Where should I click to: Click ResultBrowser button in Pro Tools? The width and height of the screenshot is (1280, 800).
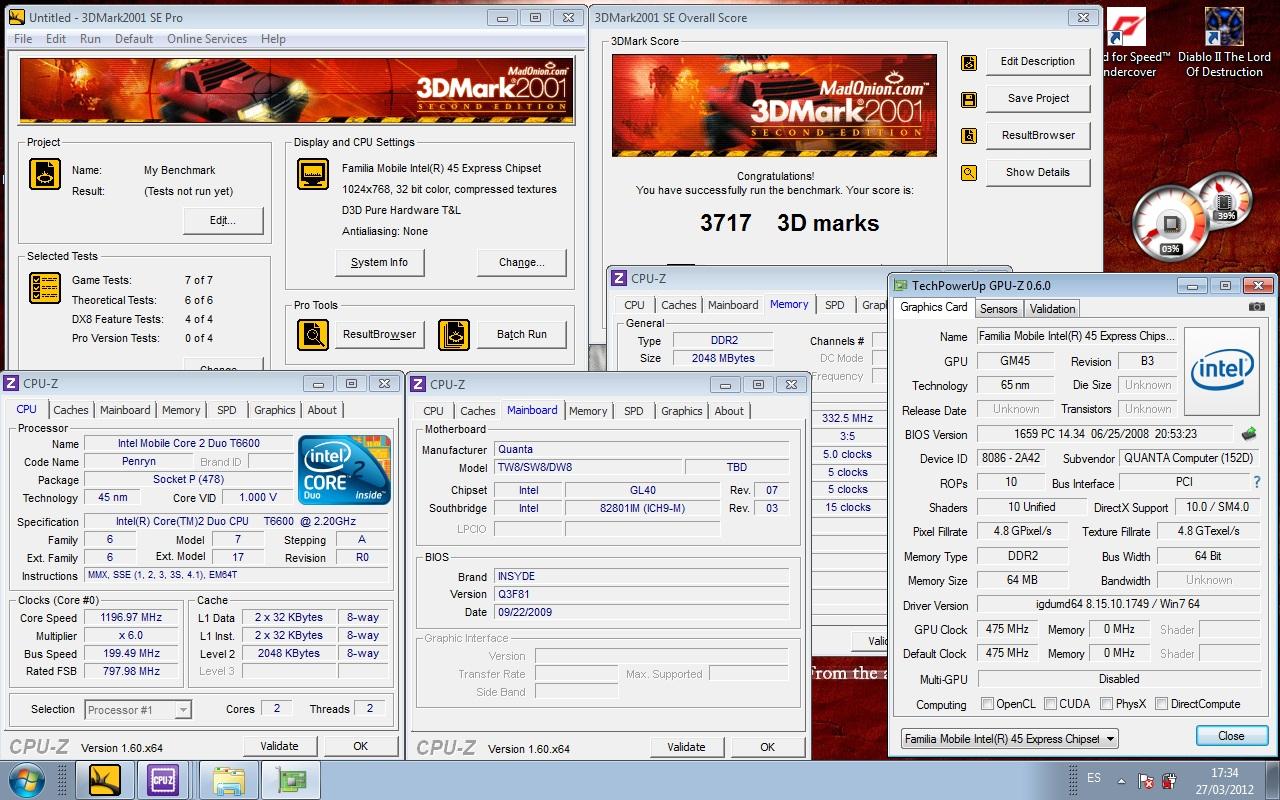point(379,334)
